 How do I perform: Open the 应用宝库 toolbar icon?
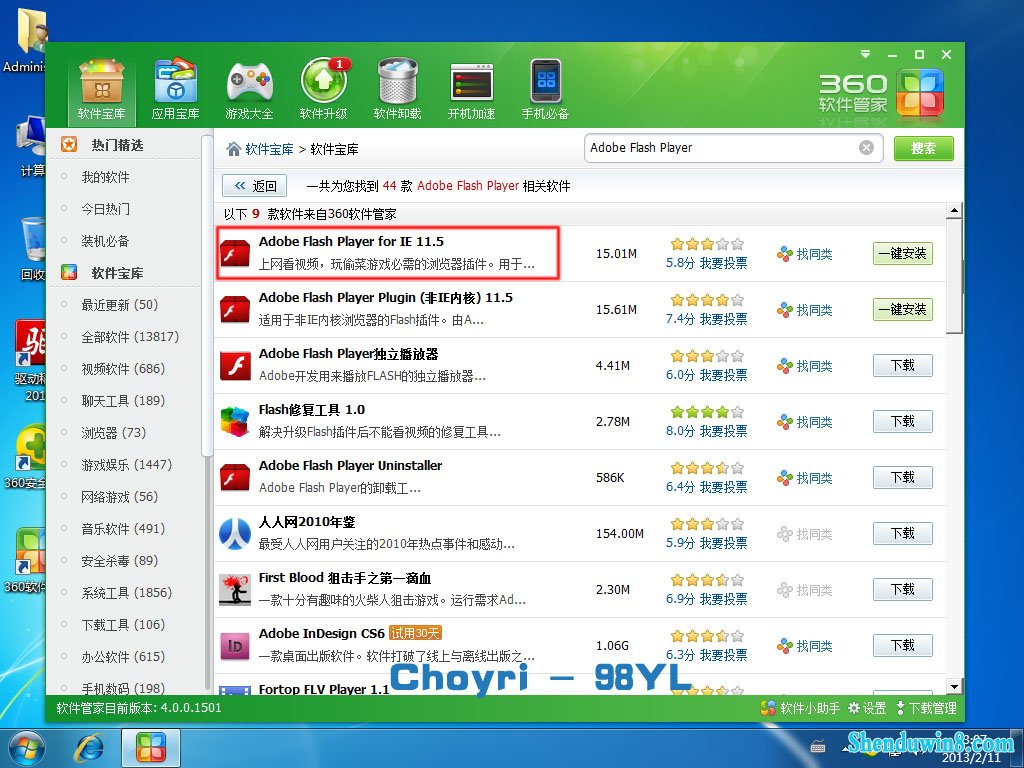175,90
